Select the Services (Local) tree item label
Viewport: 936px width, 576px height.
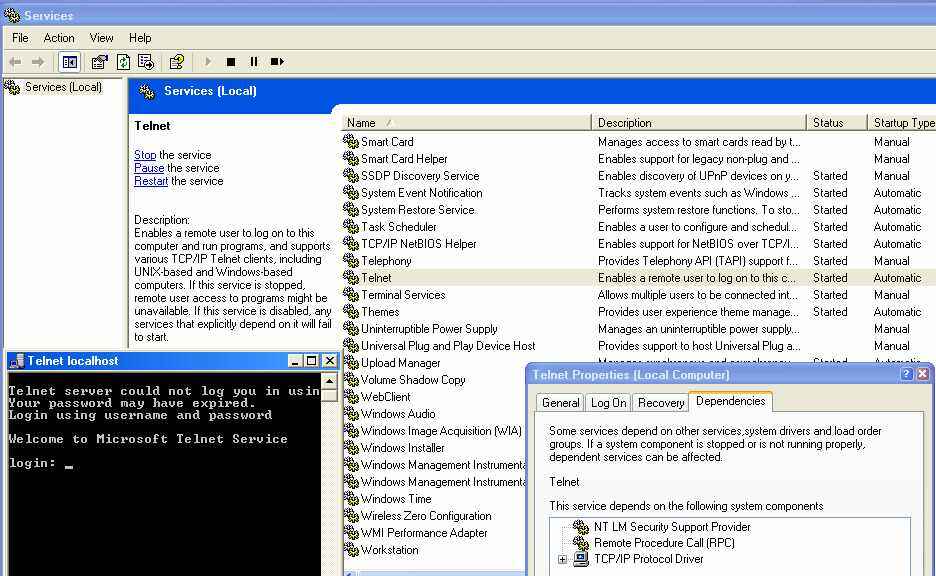pos(63,87)
